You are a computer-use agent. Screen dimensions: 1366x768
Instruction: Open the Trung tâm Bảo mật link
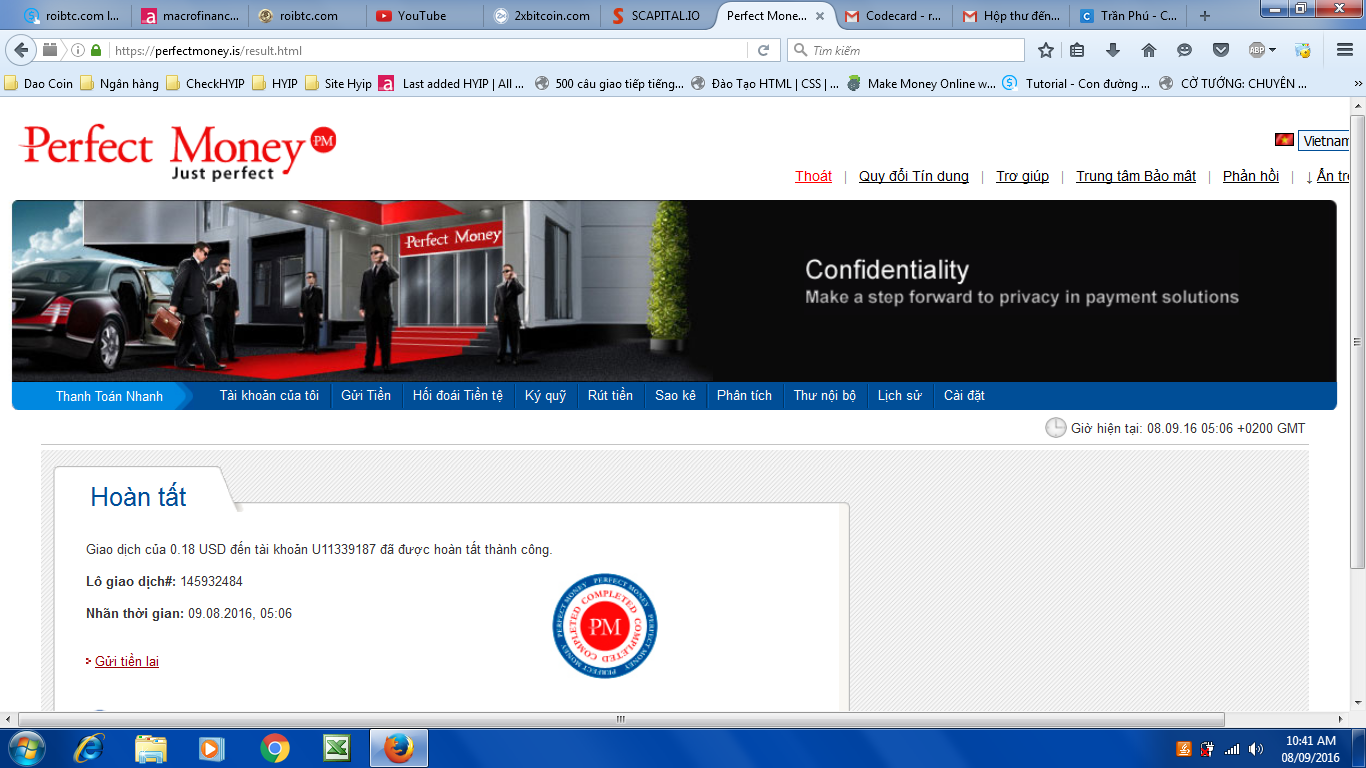(x=1136, y=176)
